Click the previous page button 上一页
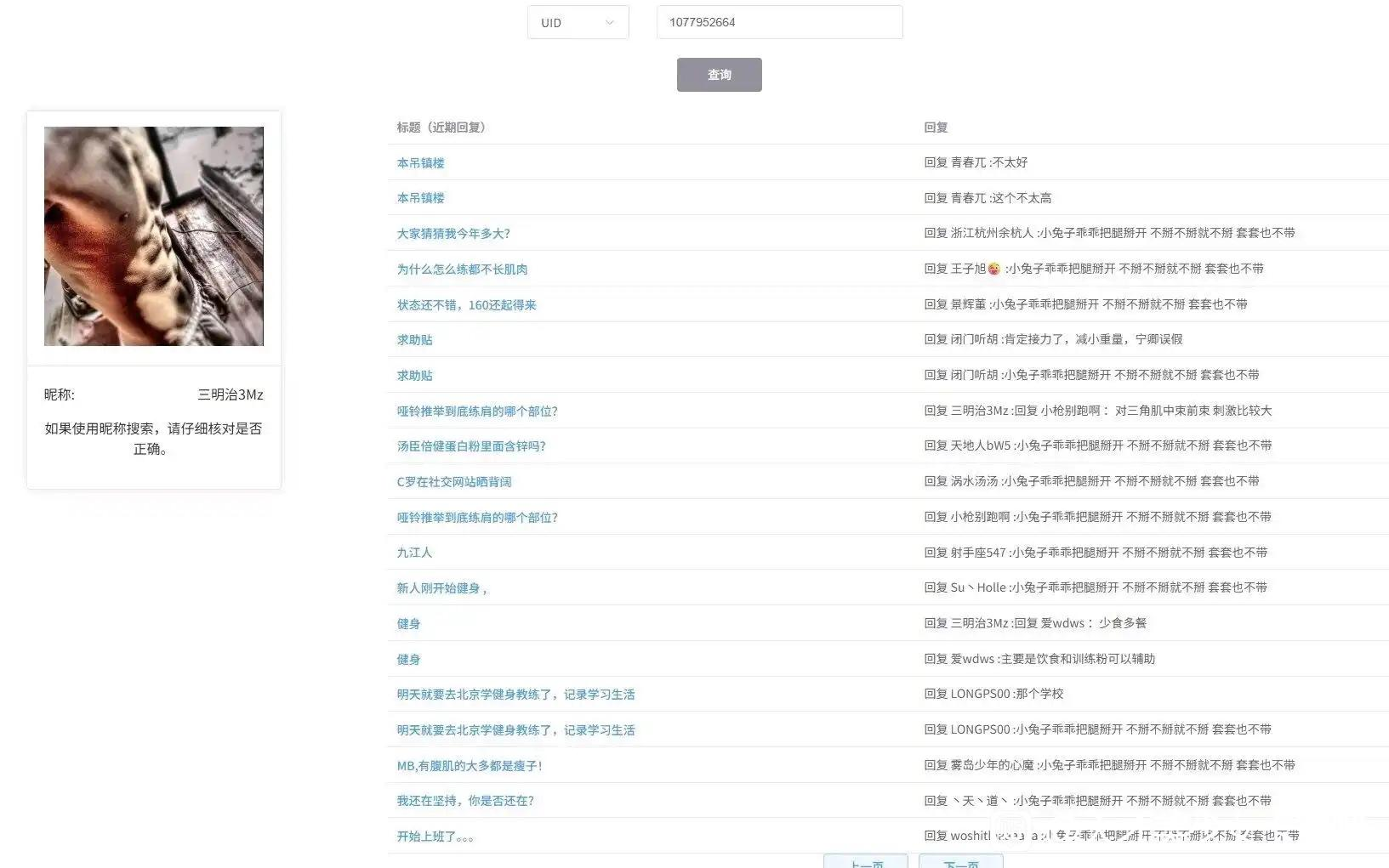The height and width of the screenshot is (868, 1389). (x=866, y=861)
